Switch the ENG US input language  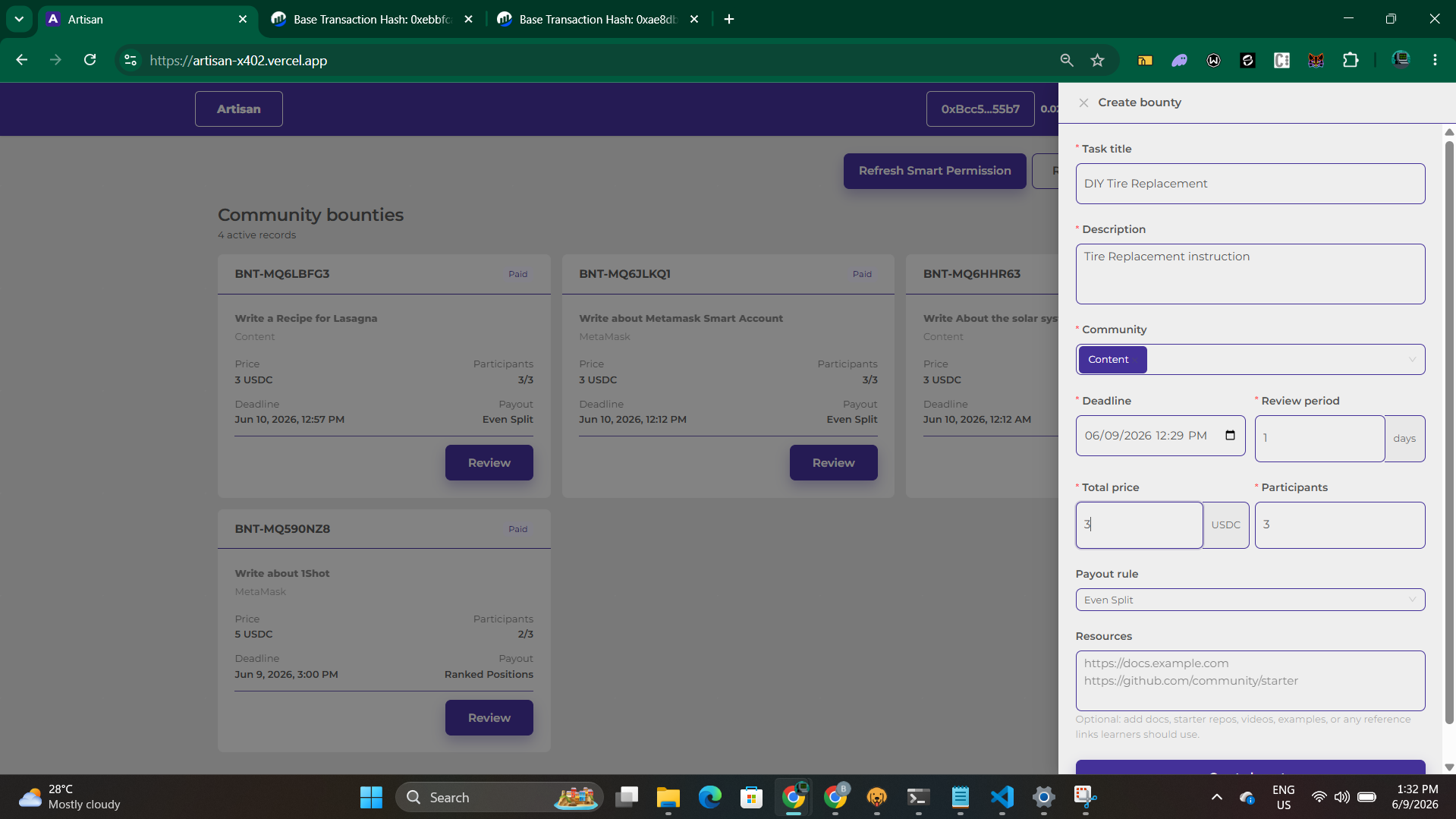1283,797
